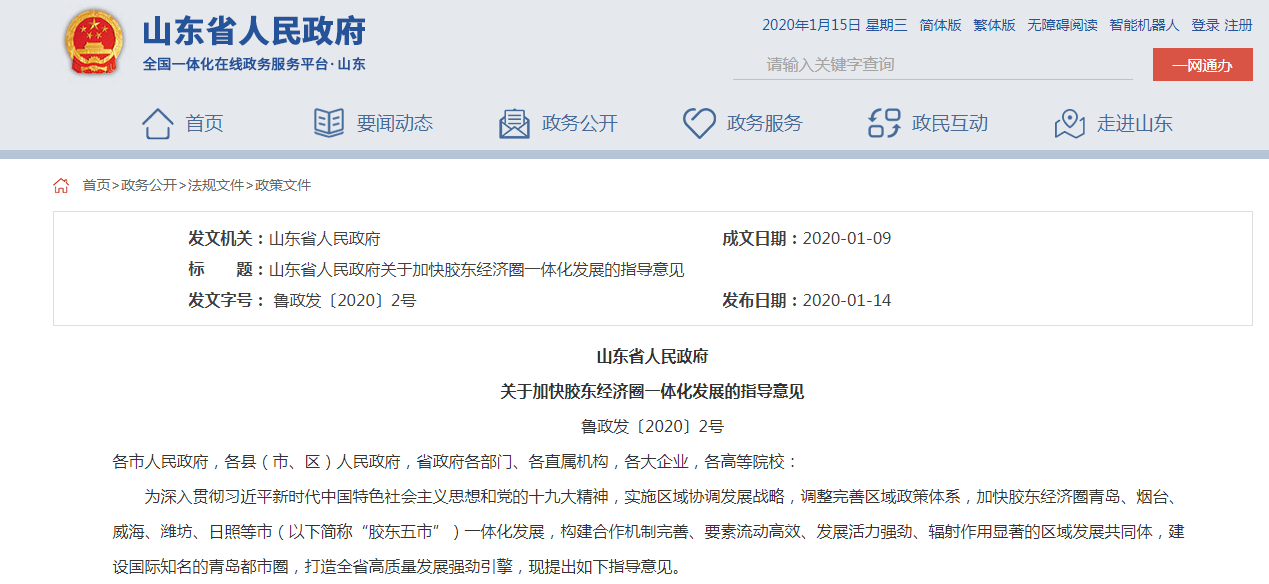
Task: Open the 政务服务 navigation menu item
Action: click(764, 123)
